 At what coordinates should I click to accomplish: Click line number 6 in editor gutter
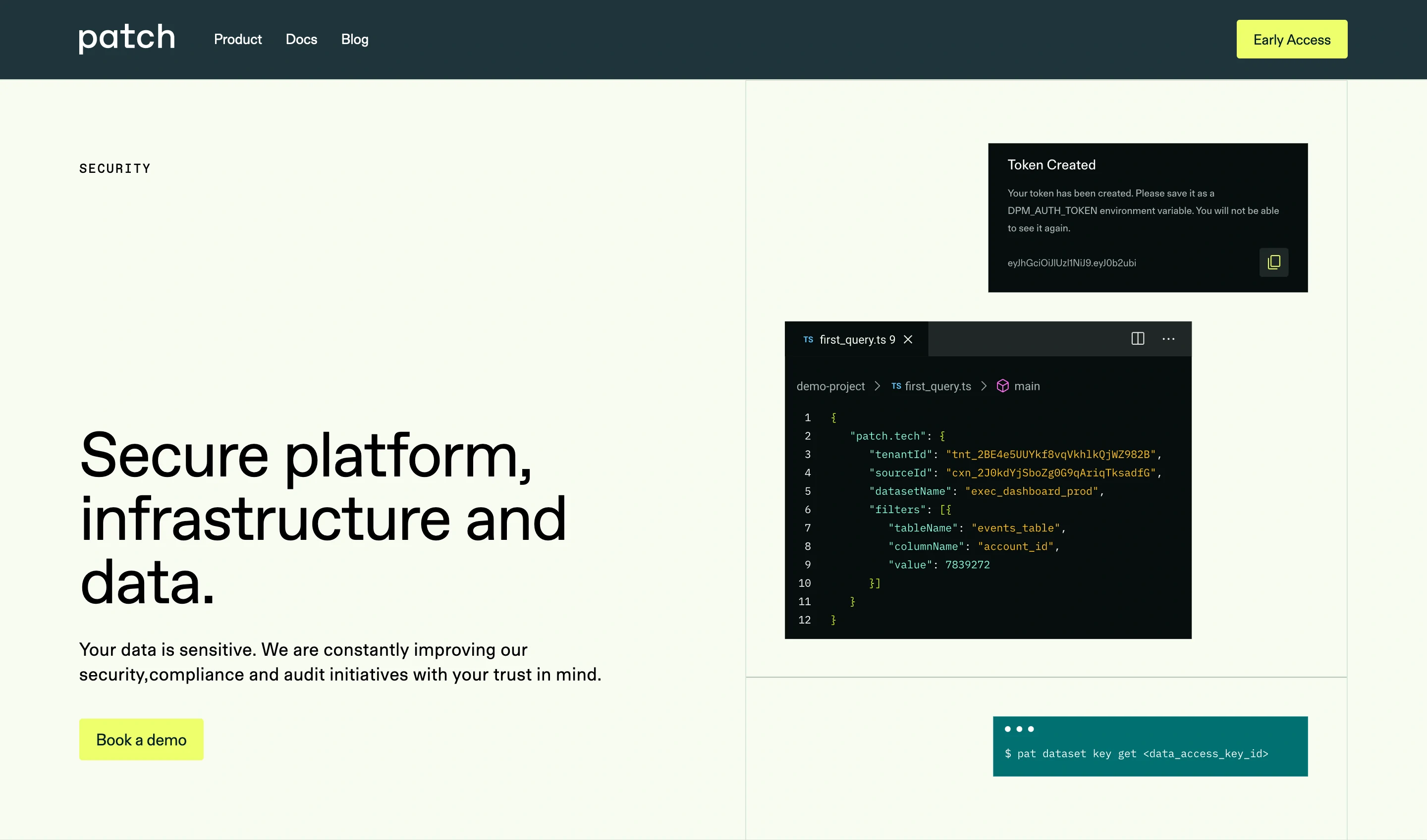(808, 510)
